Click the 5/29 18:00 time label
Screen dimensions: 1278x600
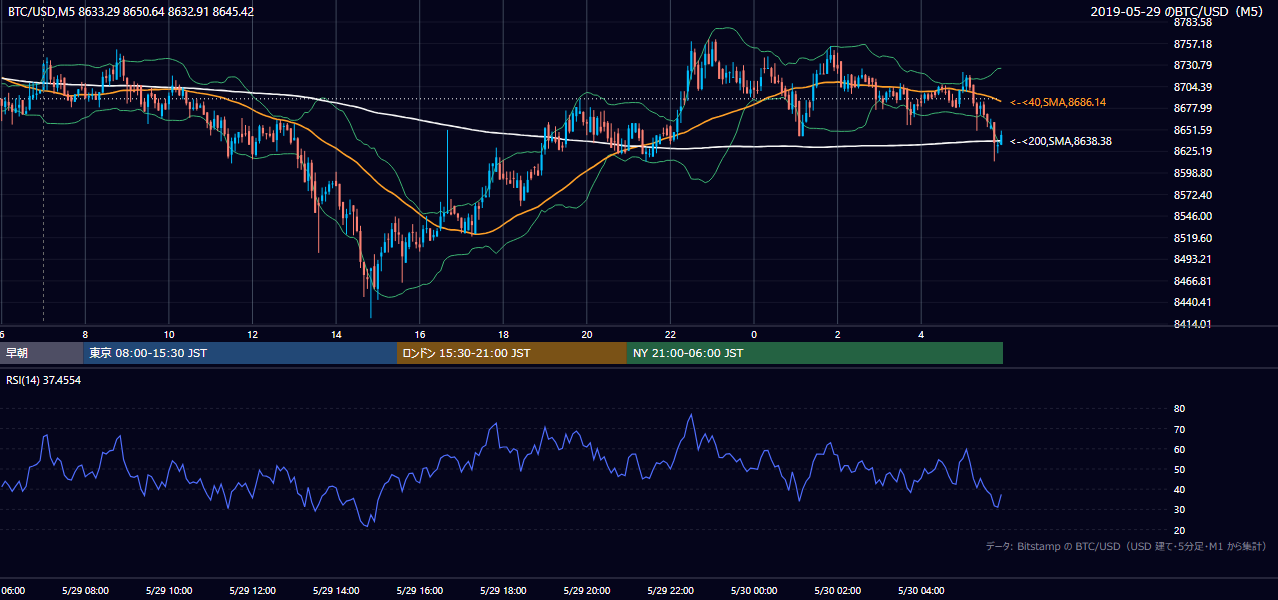pyautogui.click(x=502, y=590)
